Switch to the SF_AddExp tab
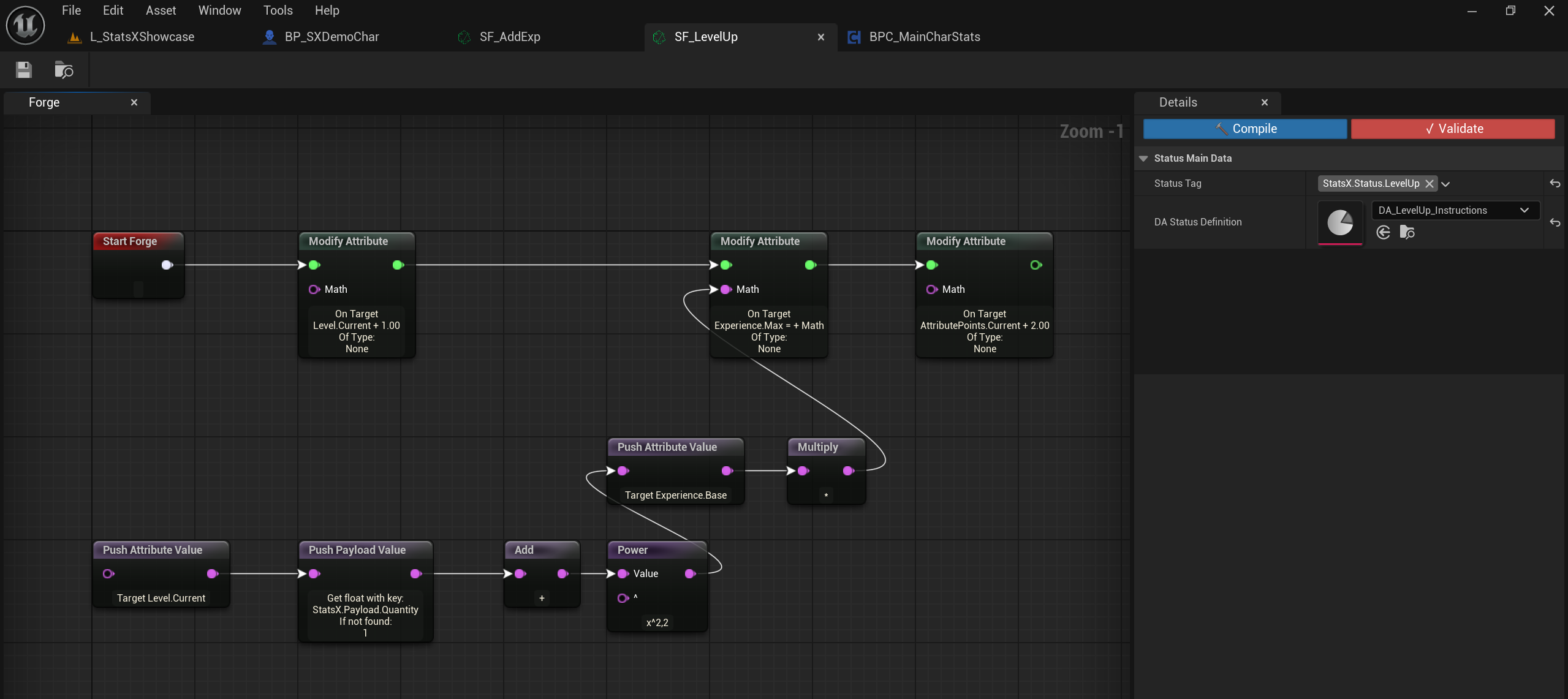The width and height of the screenshot is (1568, 699). (x=509, y=37)
